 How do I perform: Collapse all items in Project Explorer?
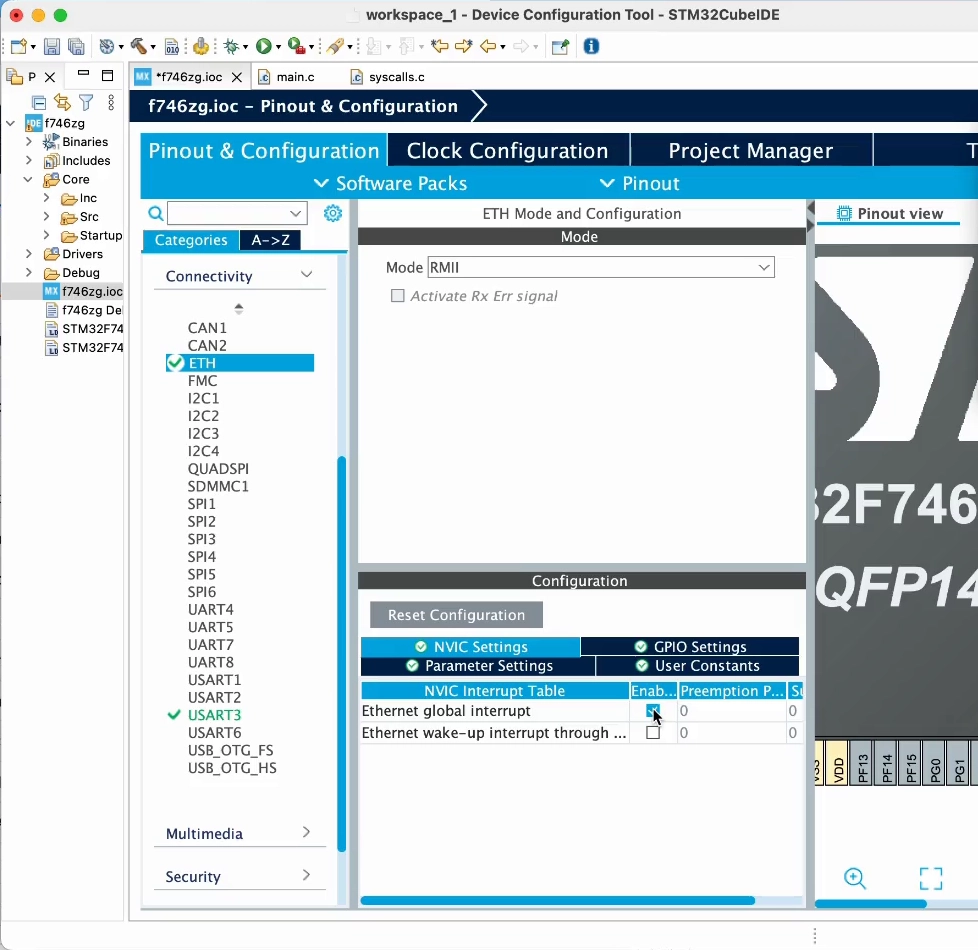click(x=38, y=101)
